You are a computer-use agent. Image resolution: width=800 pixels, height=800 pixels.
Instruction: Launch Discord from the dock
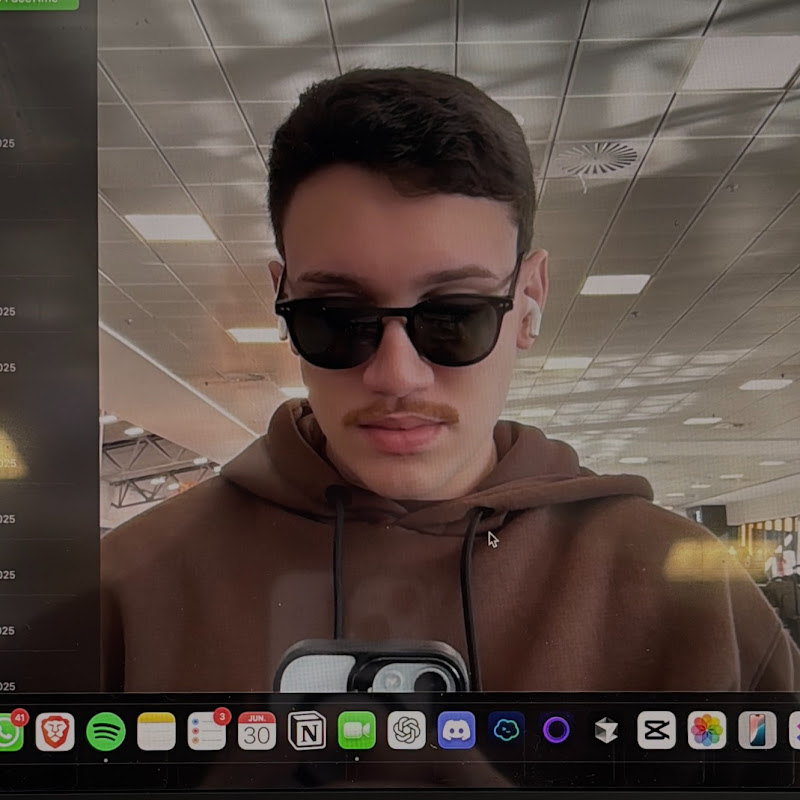pyautogui.click(x=457, y=731)
